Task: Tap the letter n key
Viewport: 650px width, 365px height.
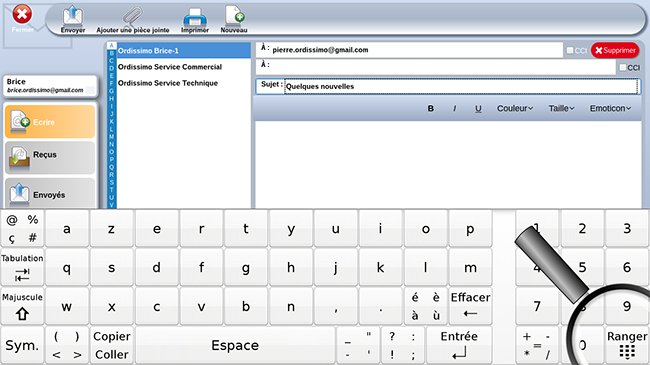Action: click(x=291, y=307)
